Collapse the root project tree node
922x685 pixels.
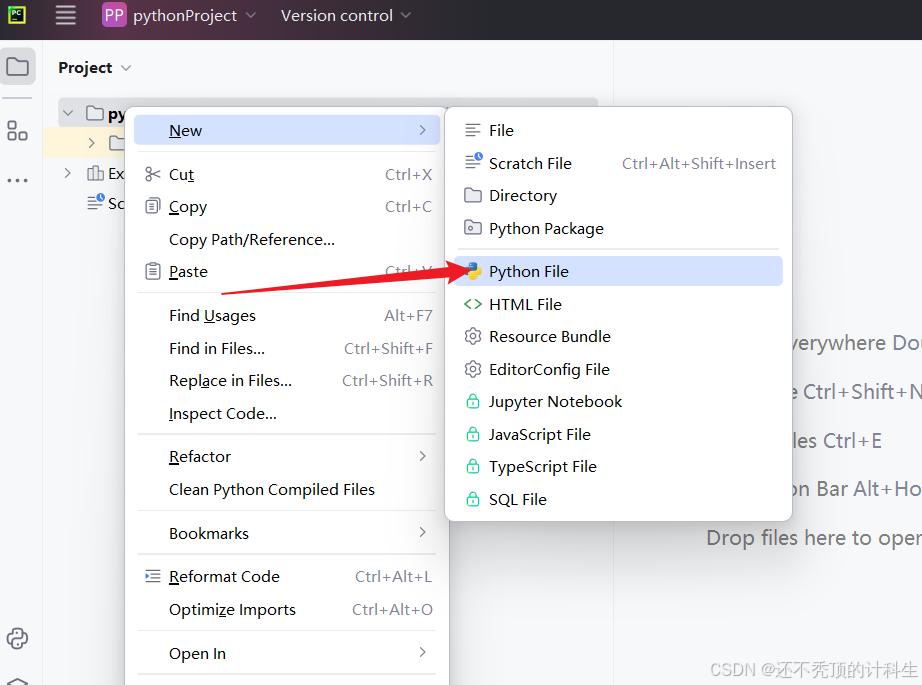(x=68, y=114)
